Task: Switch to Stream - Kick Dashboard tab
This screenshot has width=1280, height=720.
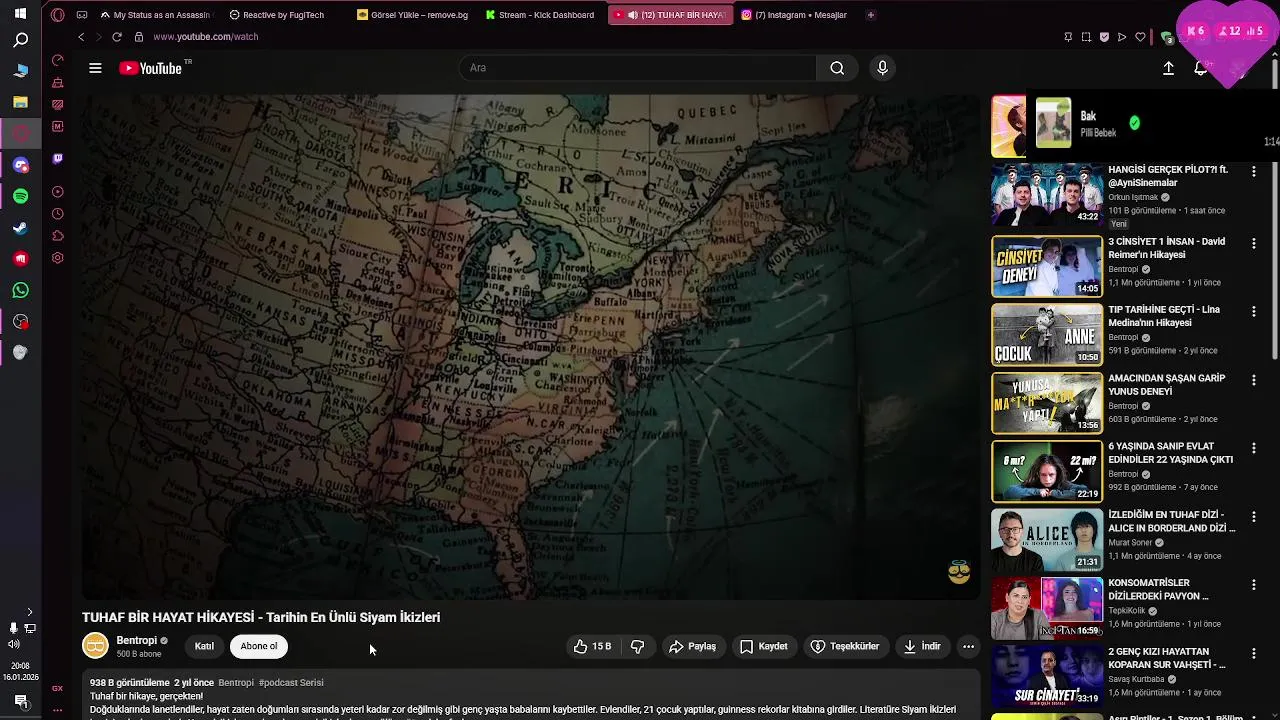Action: click(x=541, y=15)
